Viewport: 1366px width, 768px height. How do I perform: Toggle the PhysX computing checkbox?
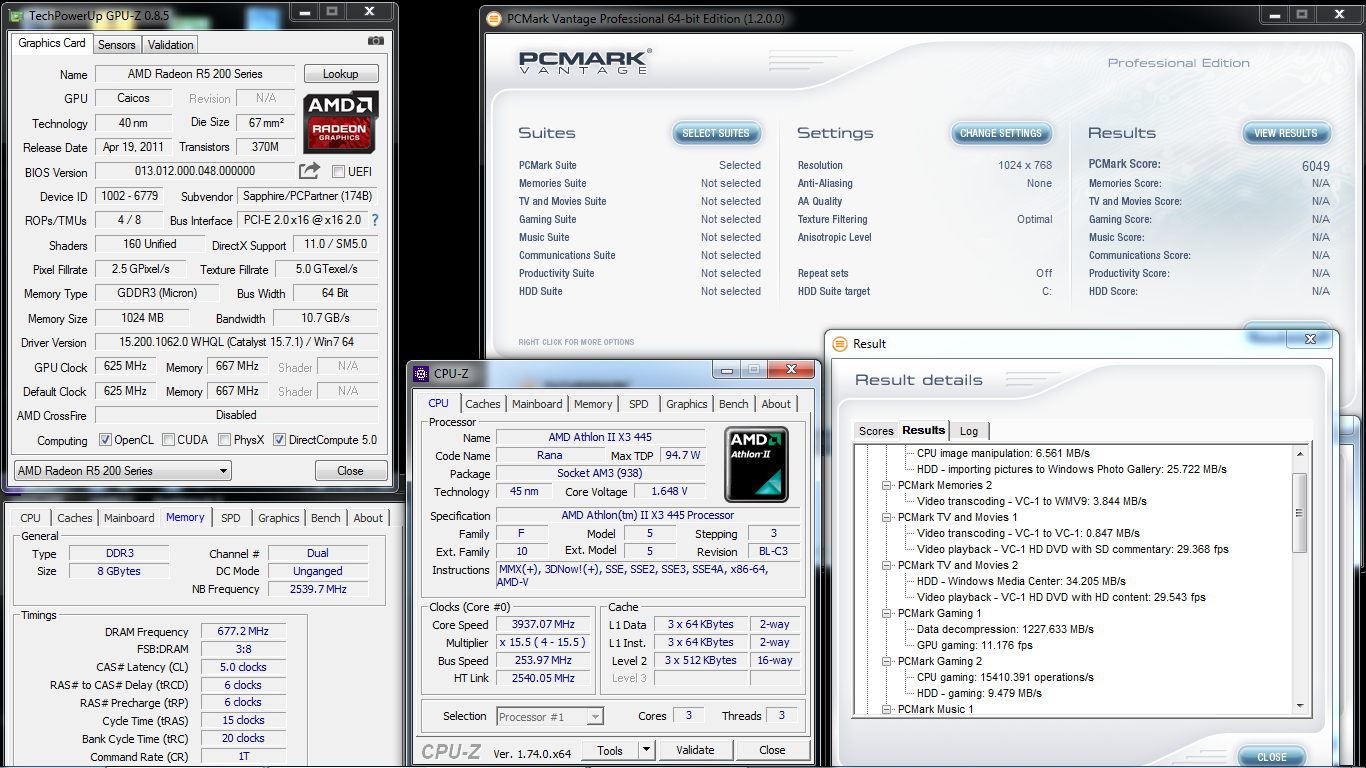tap(226, 440)
